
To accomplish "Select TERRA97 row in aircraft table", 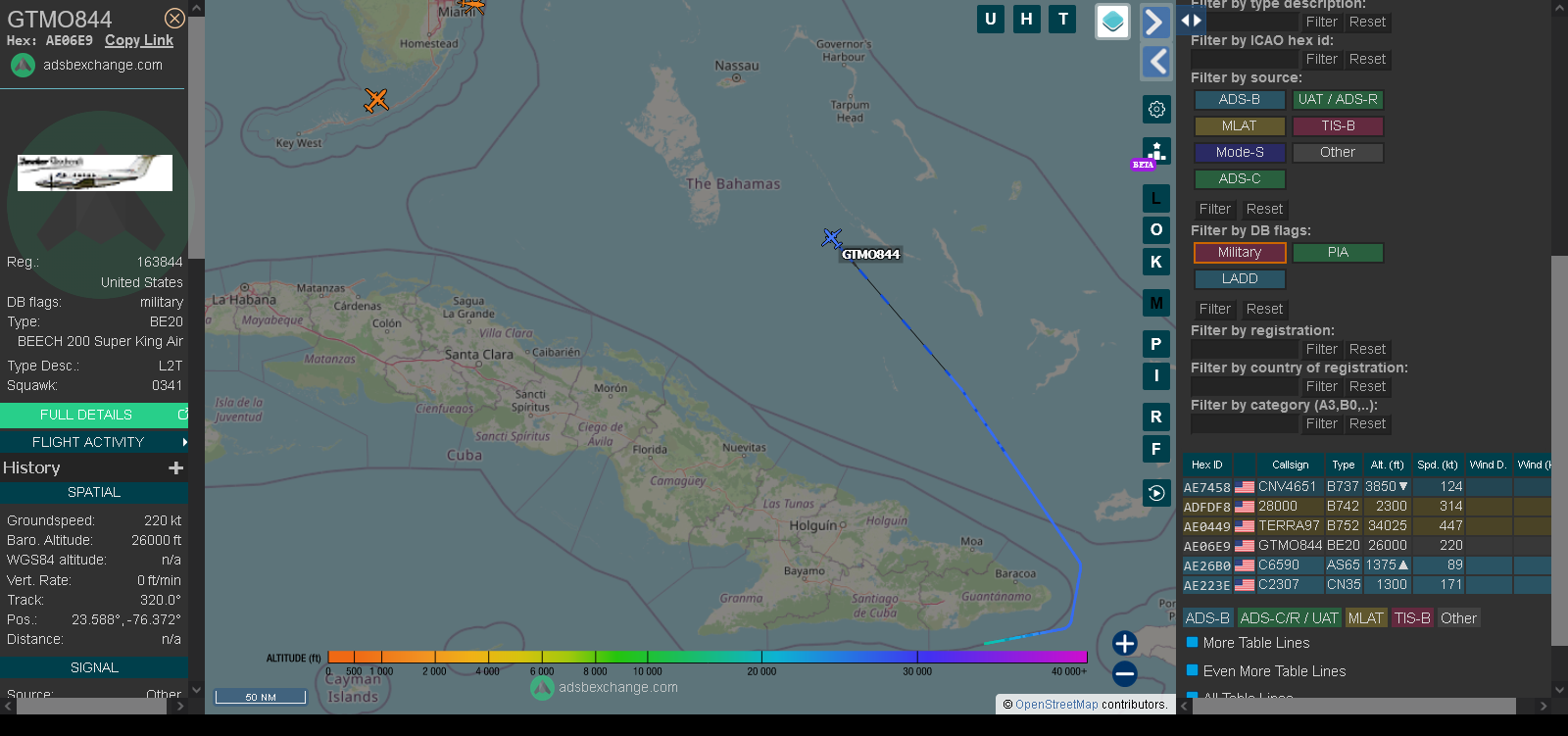I will pyautogui.click(x=1366, y=526).
